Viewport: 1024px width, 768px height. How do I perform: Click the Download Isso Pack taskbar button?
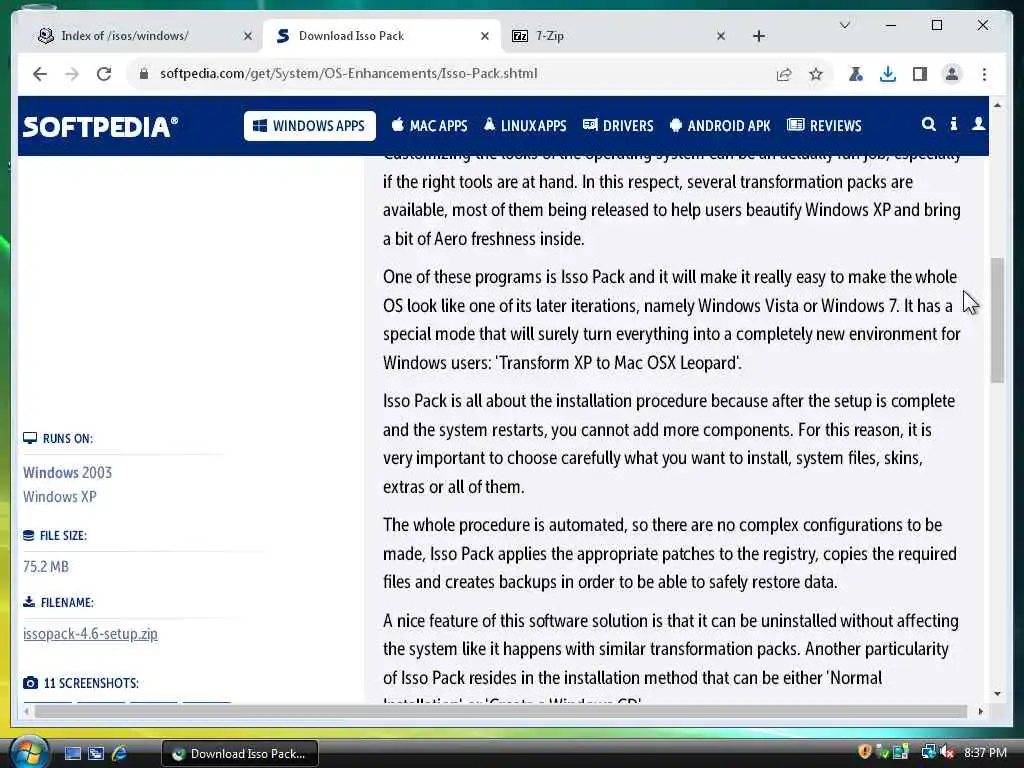click(240, 754)
